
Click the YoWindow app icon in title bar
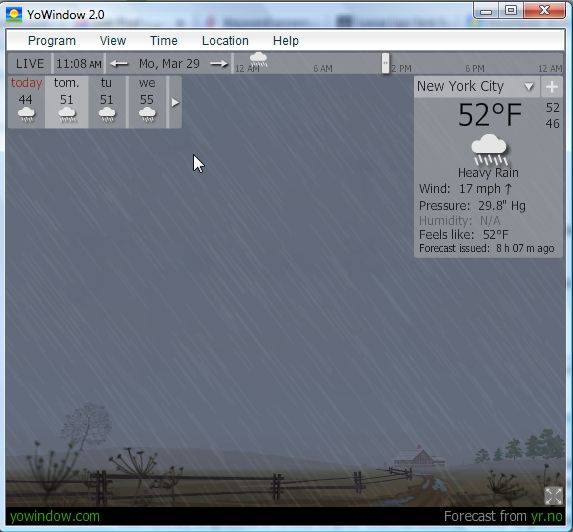[x=14, y=15]
